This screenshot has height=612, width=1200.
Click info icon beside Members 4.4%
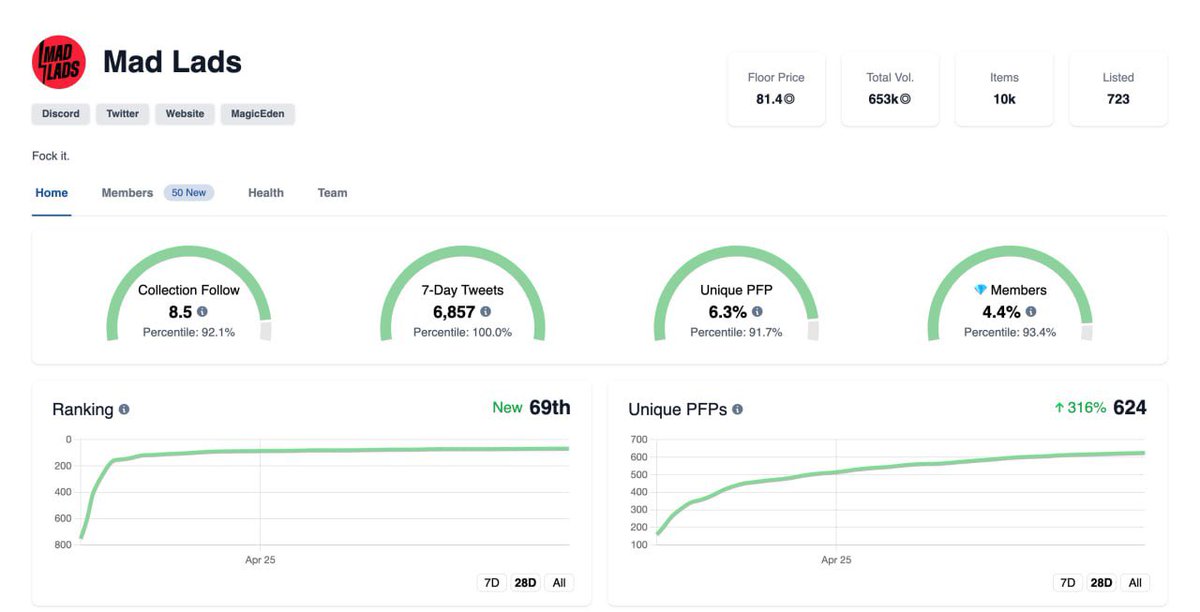point(1031,312)
